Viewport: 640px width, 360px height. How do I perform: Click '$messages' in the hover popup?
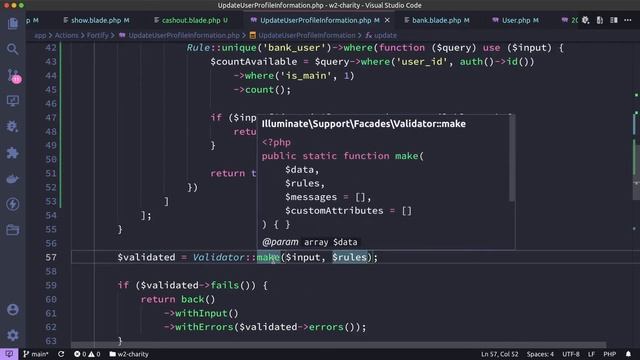click(311, 197)
